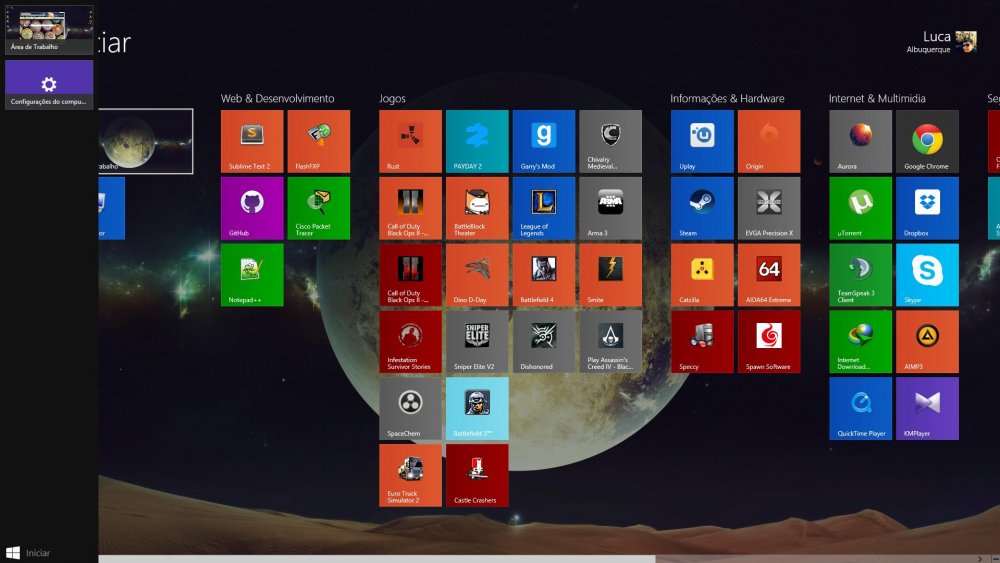Click the Iniciar Start button

click(28, 552)
